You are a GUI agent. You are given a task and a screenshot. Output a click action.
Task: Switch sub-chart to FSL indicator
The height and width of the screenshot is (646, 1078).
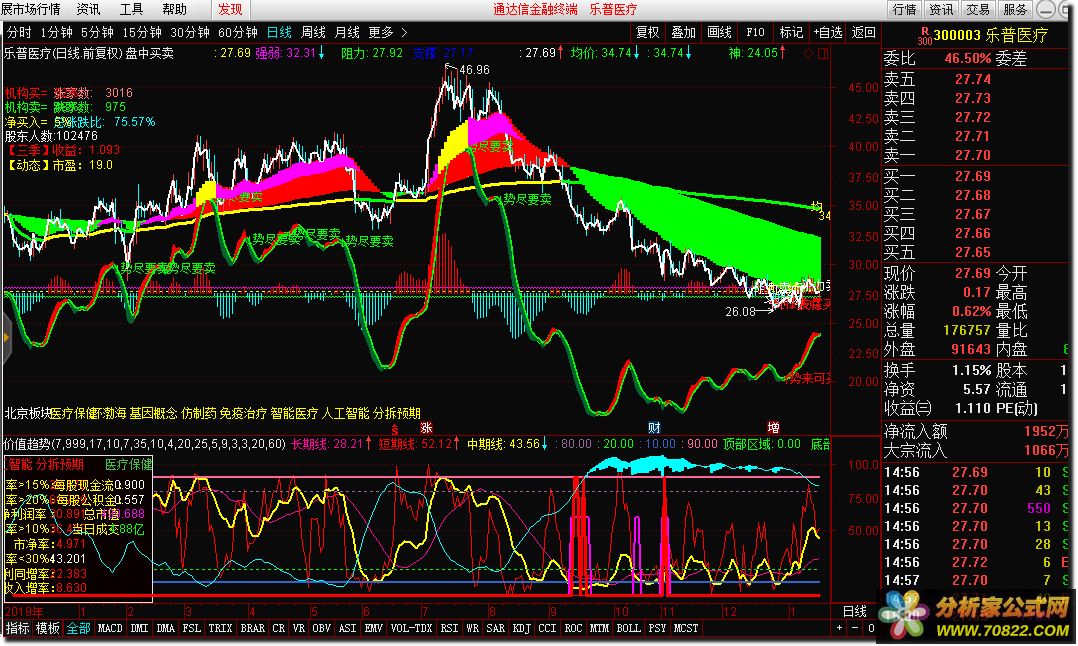(191, 627)
